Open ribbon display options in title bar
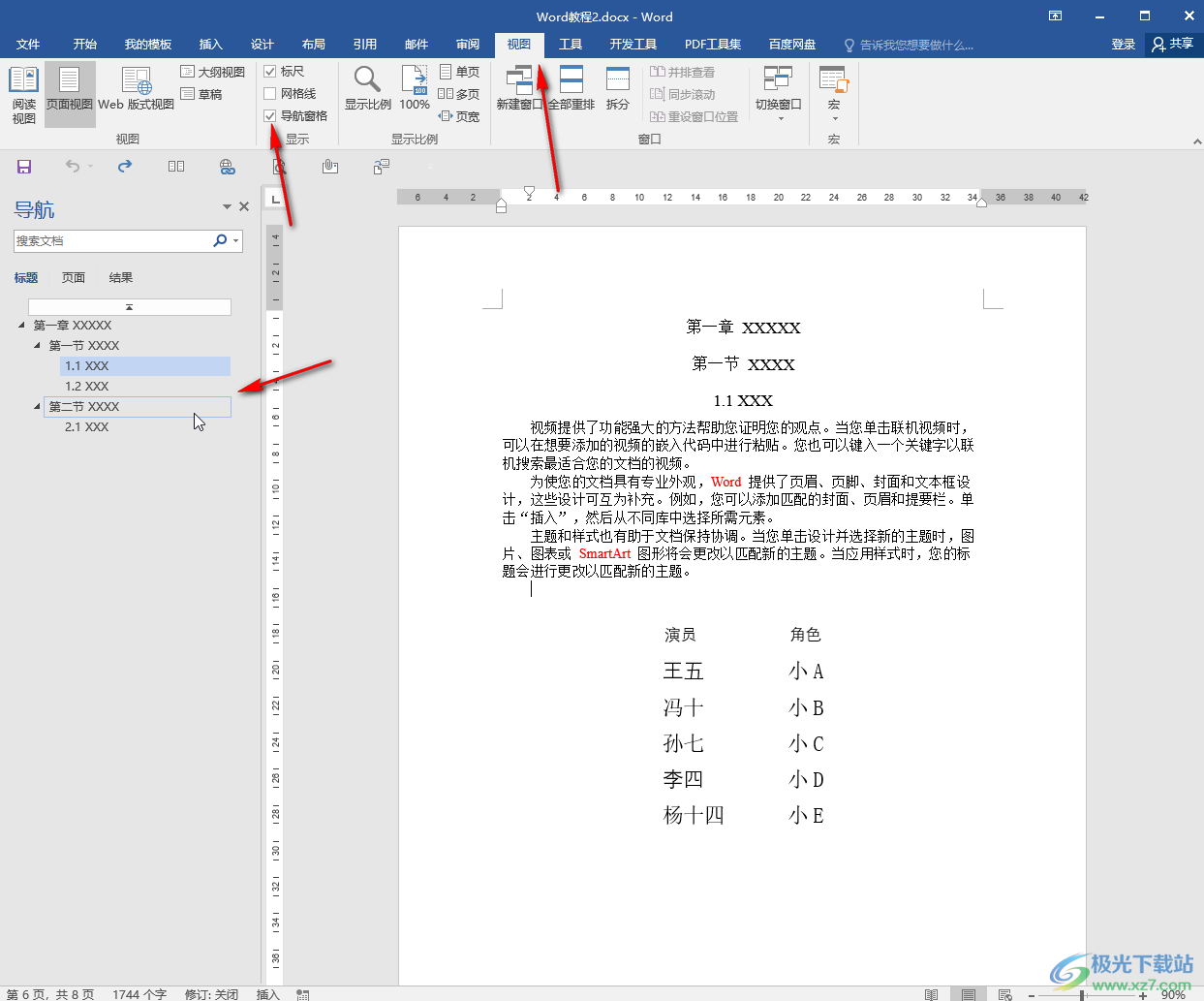Viewport: 1204px width, 1001px height. (1055, 16)
